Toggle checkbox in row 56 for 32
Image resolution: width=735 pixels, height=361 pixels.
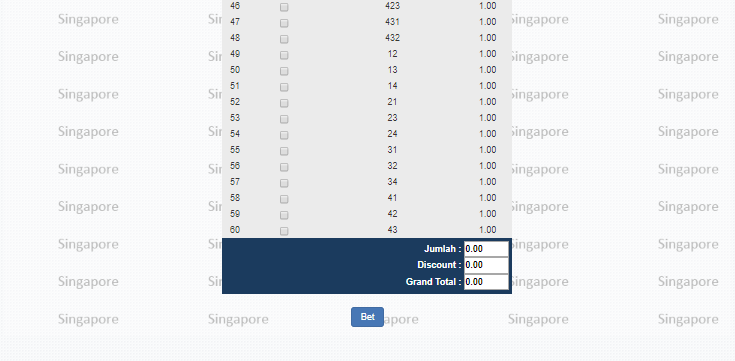(284, 167)
